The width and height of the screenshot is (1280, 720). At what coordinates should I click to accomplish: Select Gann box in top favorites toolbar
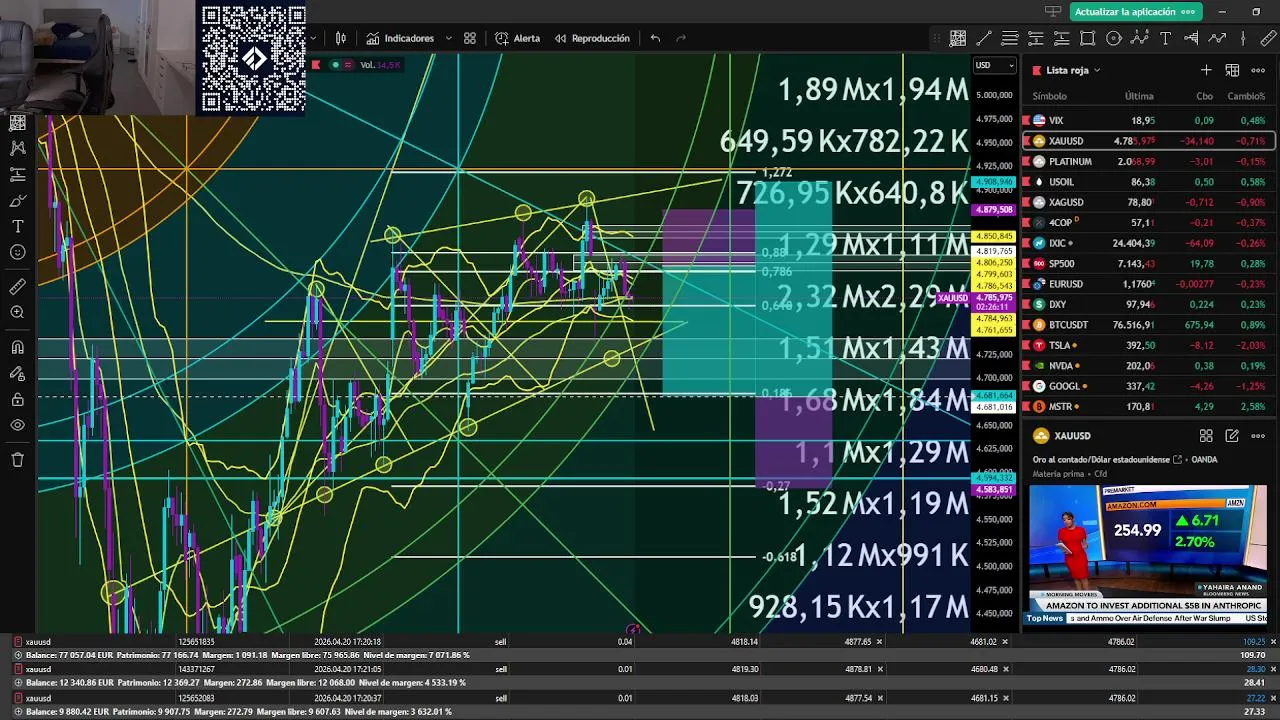[x=958, y=38]
